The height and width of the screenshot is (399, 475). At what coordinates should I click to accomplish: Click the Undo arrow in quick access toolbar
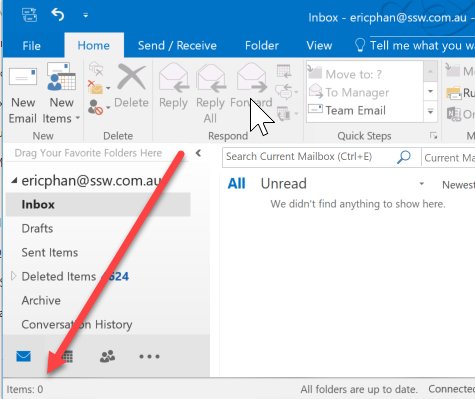[58, 15]
